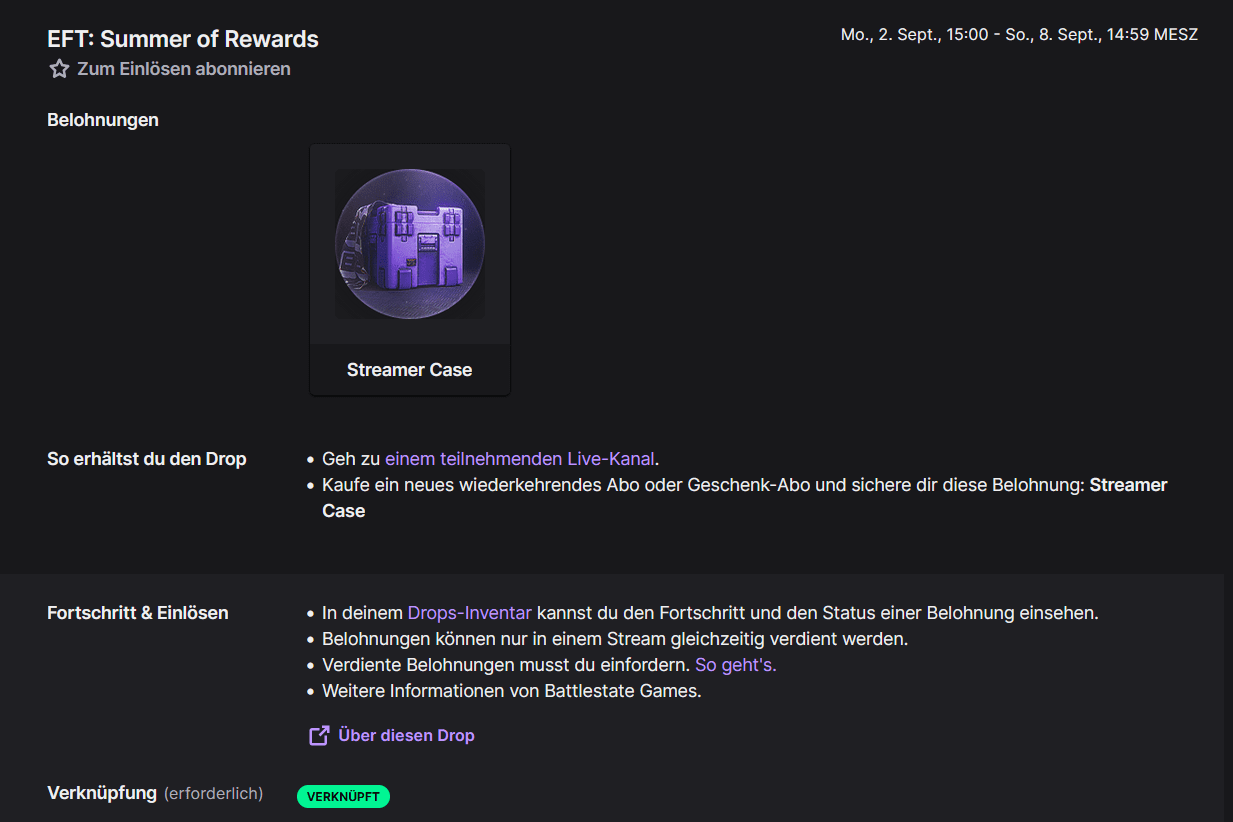Click the 'EFT: Summer of Rewards' campaign title

(x=183, y=39)
